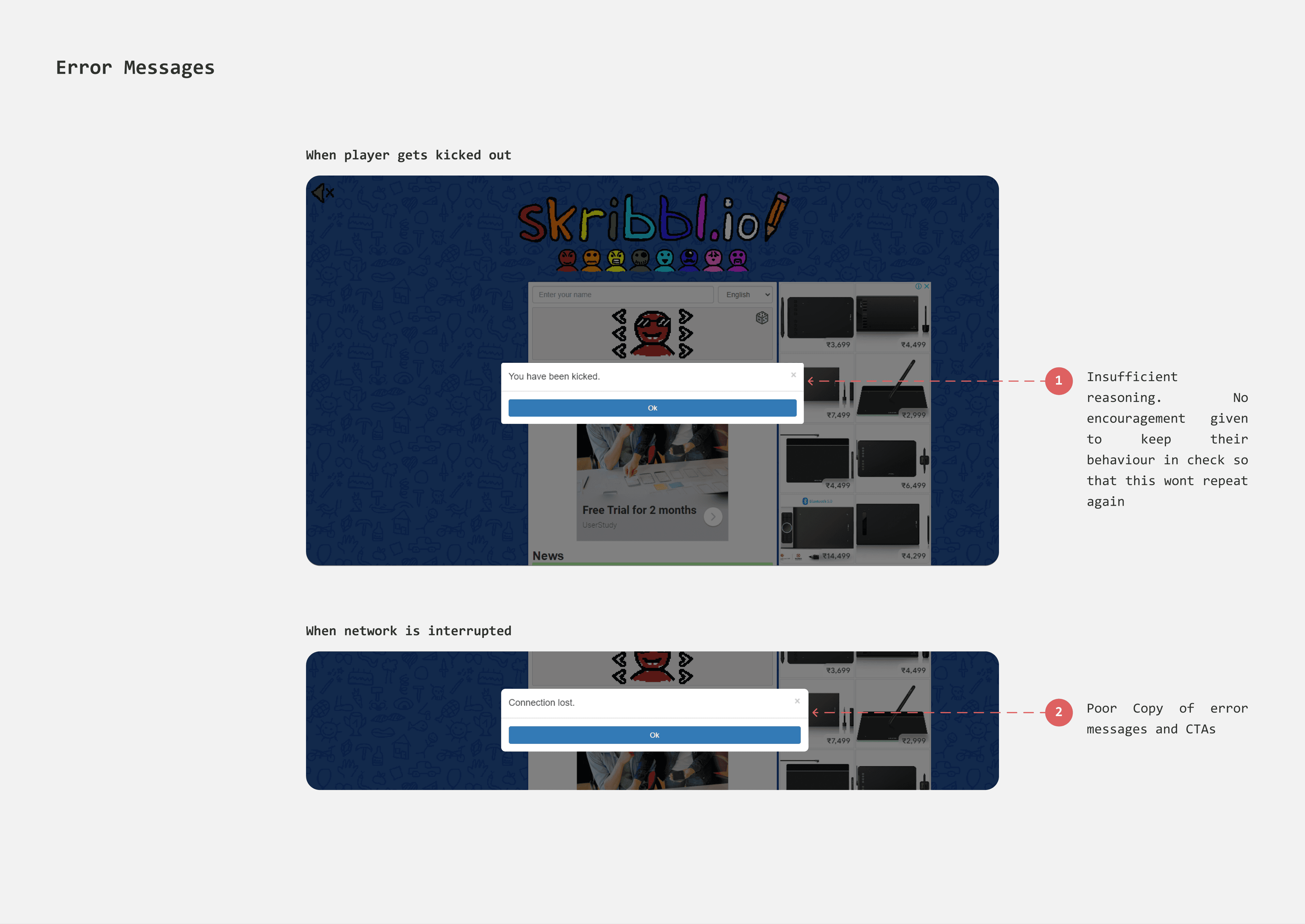Screen dimensions: 1305x924
Task: Click the top right avatar arrow
Action: point(685,316)
